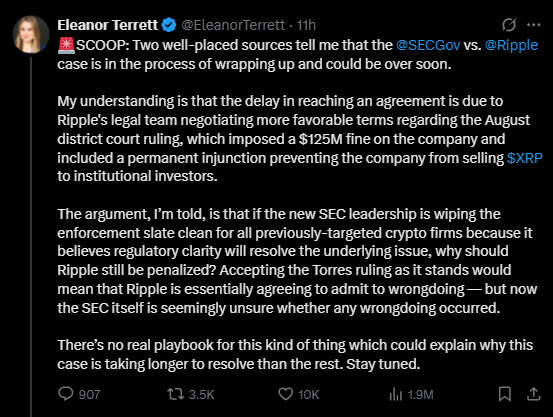Bookmark this tweet
The width and height of the screenshot is (553, 417).
click(x=505, y=394)
